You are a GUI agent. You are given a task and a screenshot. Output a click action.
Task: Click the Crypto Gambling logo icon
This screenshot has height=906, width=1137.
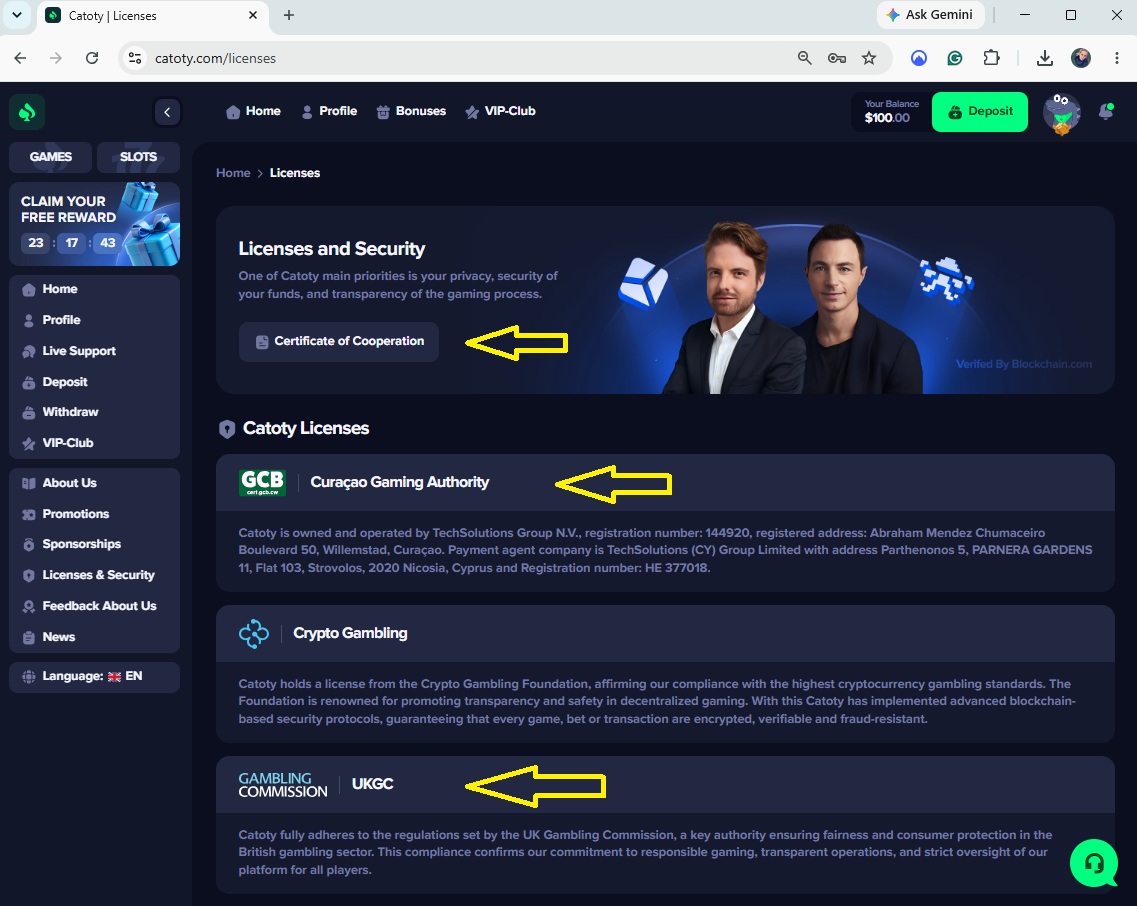[254, 633]
